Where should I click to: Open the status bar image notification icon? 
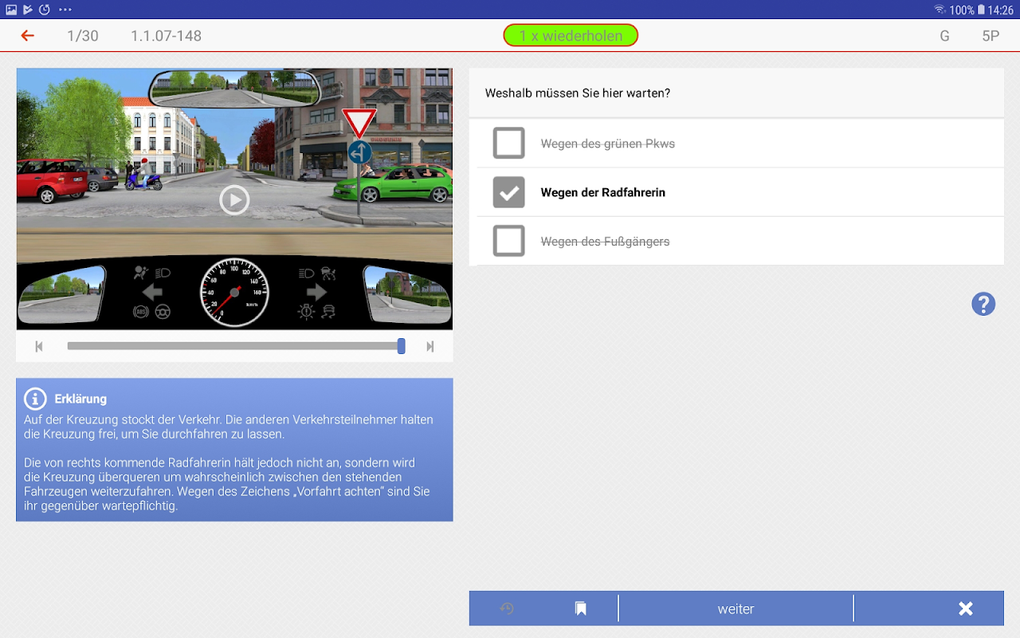[x=11, y=9]
